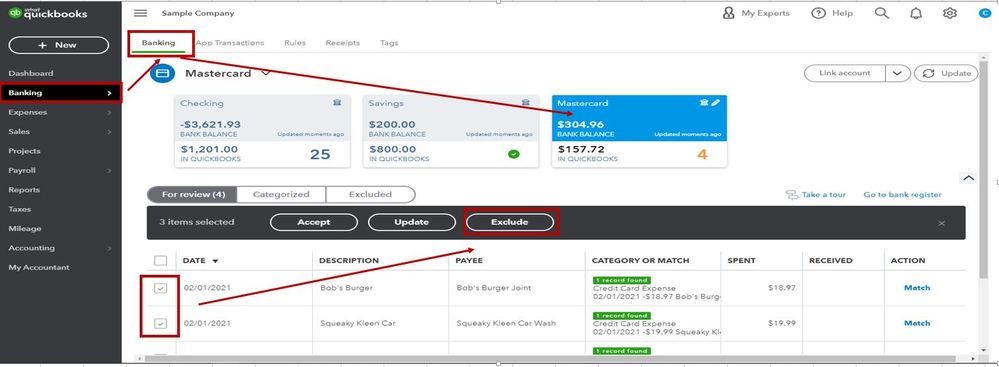Click Match for Squeaky Kleen Car row
Screen dimensions: 999x367
(x=917, y=324)
